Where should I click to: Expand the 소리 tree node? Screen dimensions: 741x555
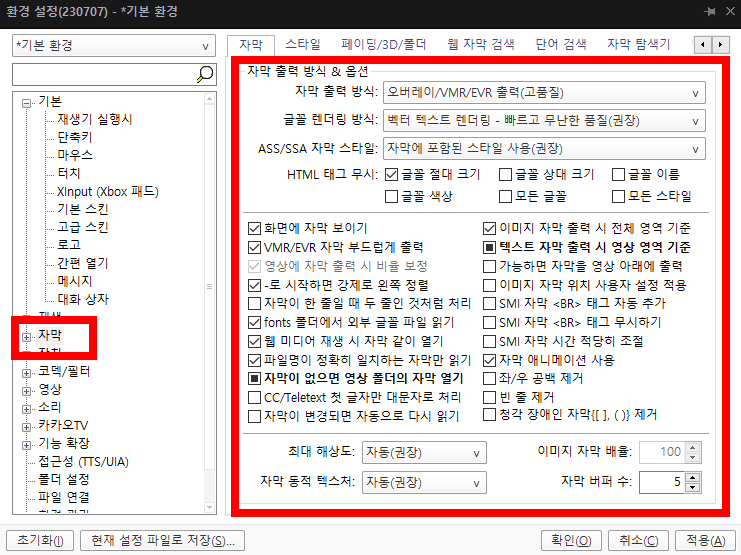pos(27,409)
